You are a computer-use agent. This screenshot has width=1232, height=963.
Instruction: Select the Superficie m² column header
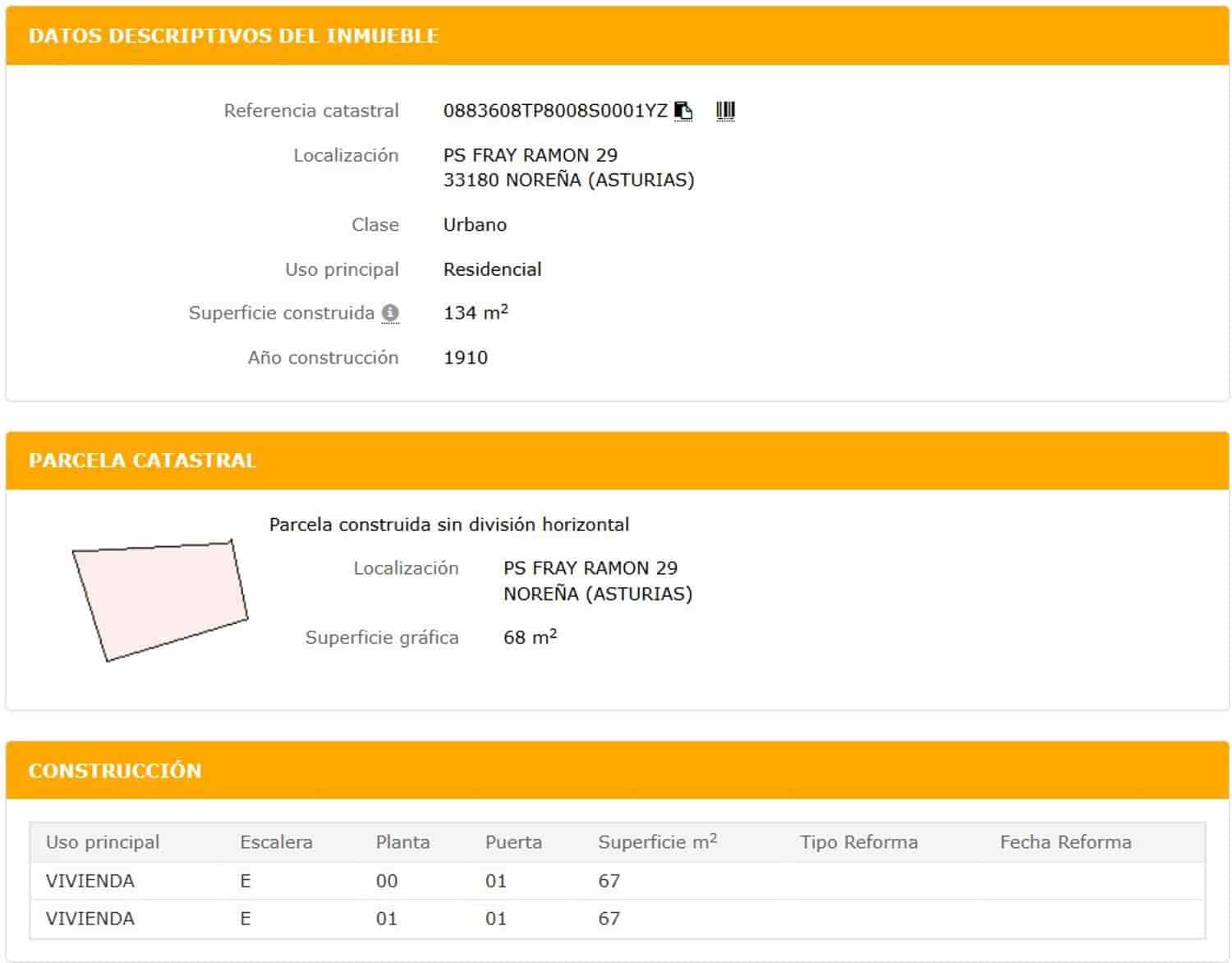click(x=656, y=841)
